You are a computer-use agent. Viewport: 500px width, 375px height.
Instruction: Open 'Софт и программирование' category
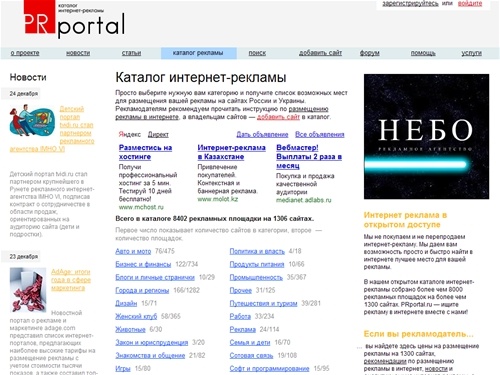pyautogui.click(x=269, y=369)
